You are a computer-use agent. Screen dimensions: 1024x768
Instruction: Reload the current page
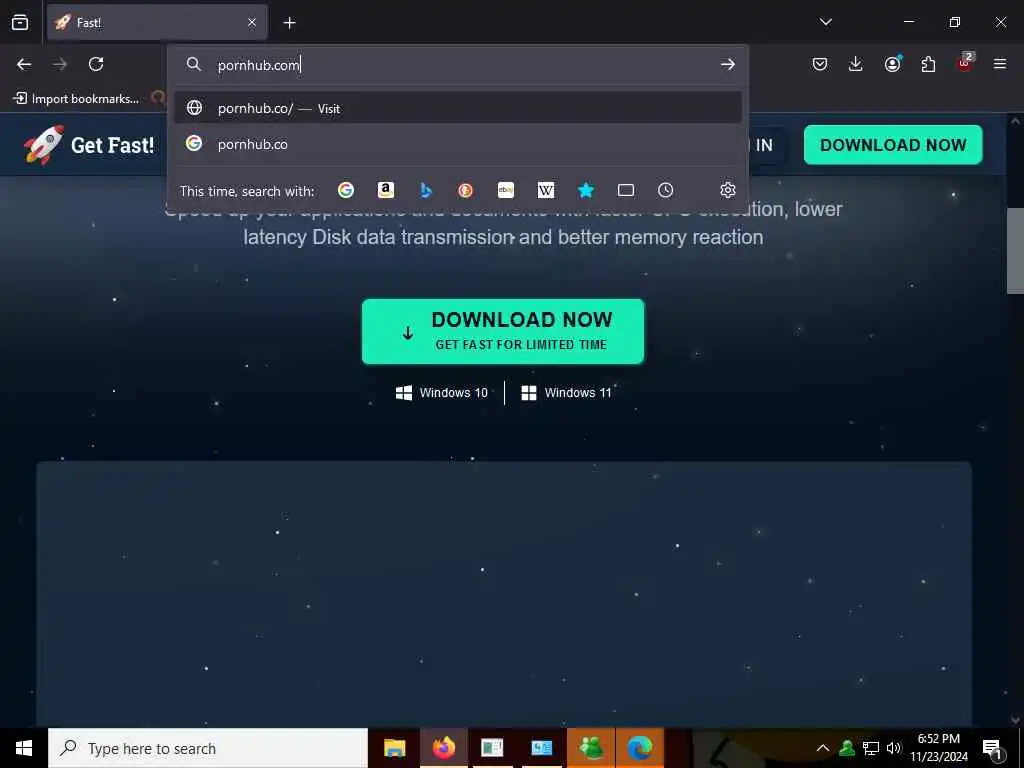pos(96,64)
